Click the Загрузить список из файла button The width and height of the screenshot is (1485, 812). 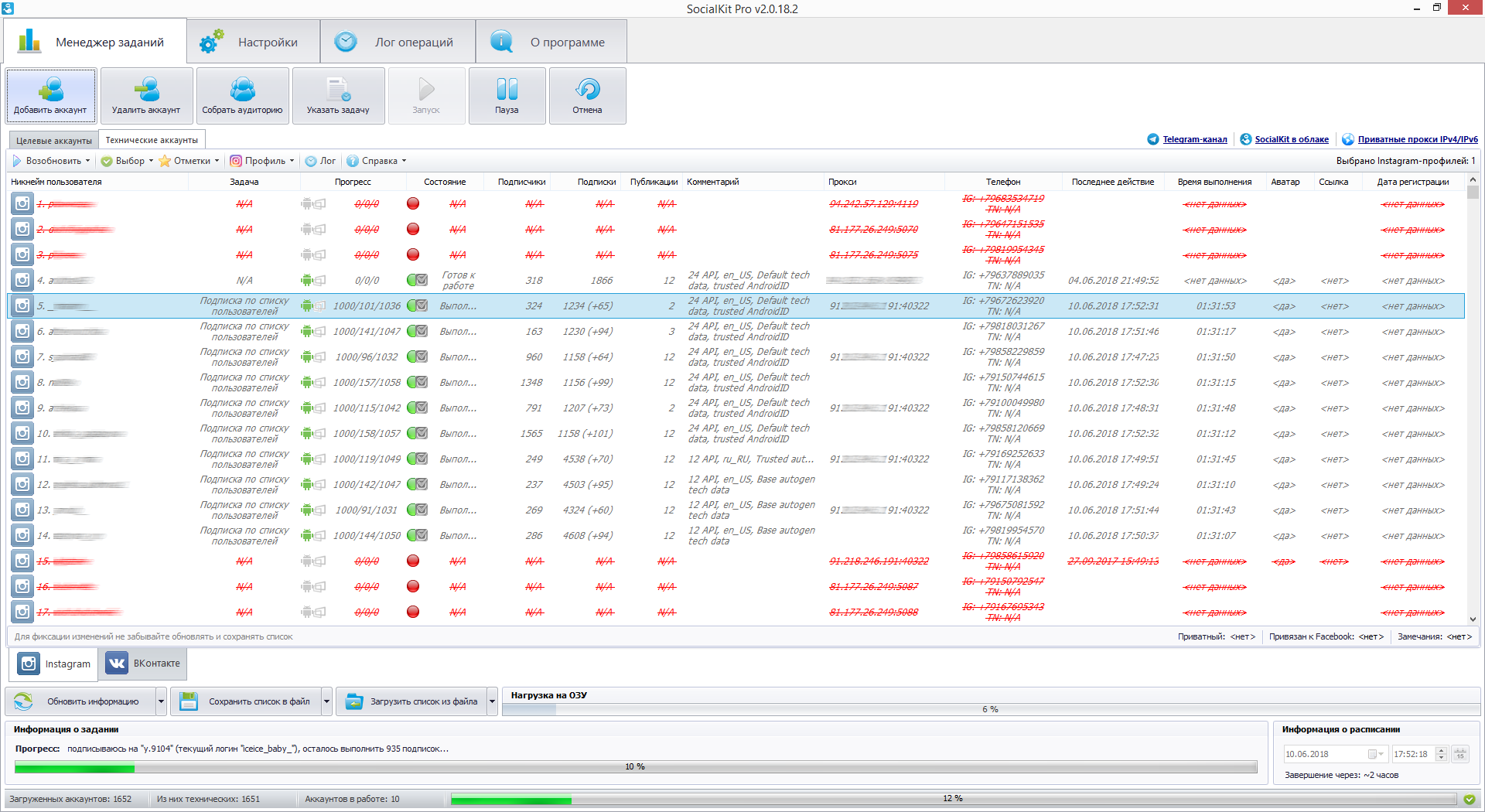[412, 701]
